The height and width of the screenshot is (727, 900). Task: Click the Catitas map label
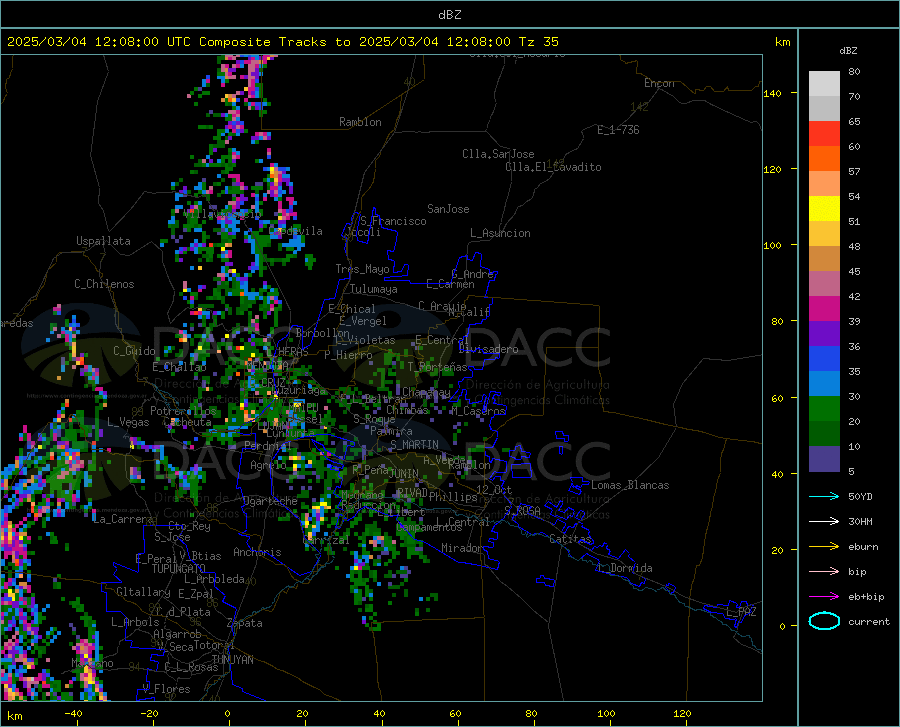570,539
